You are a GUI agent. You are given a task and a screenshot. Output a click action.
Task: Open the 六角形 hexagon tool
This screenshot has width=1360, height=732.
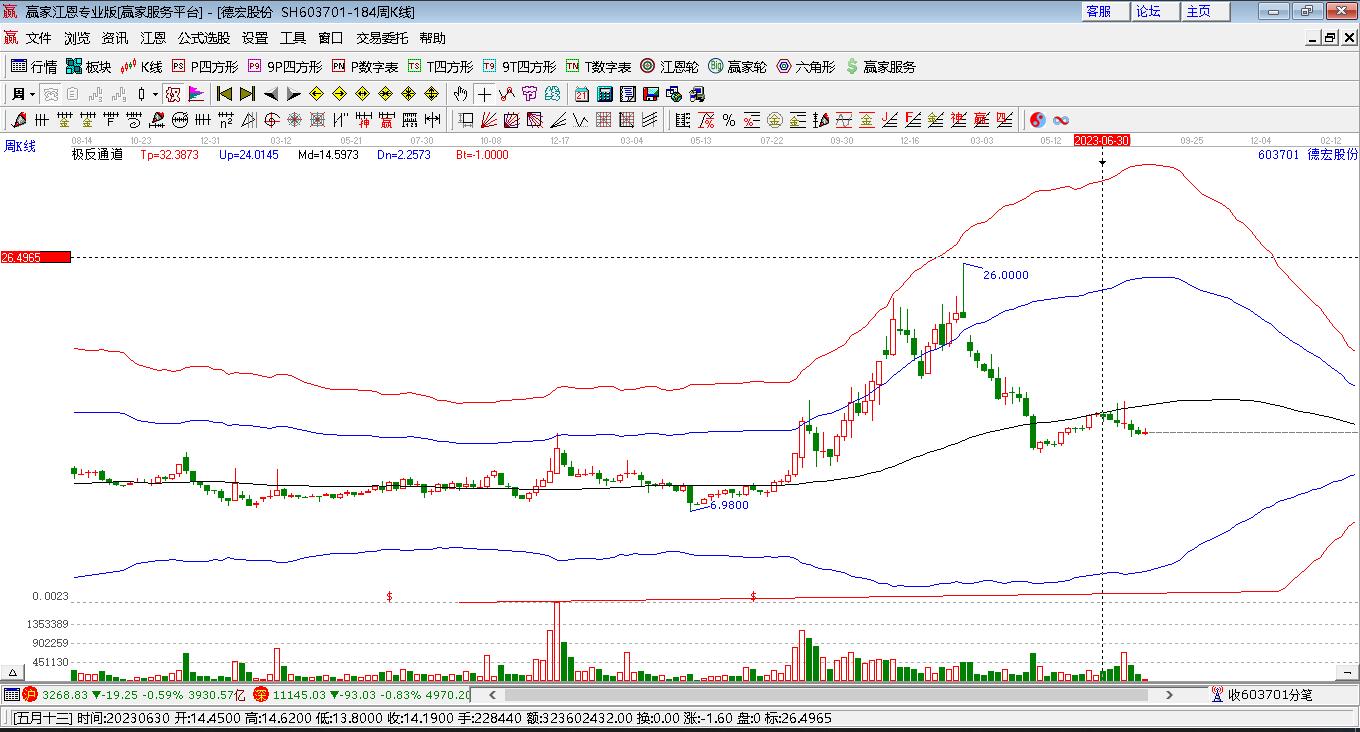point(806,67)
